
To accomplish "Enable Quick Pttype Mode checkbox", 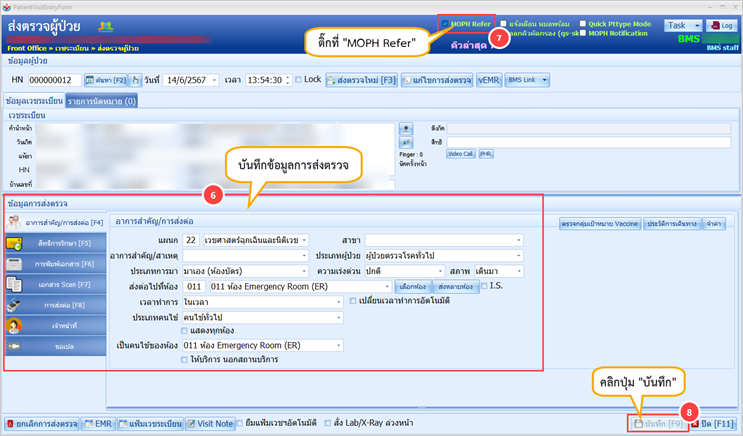I will pyautogui.click(x=583, y=24).
